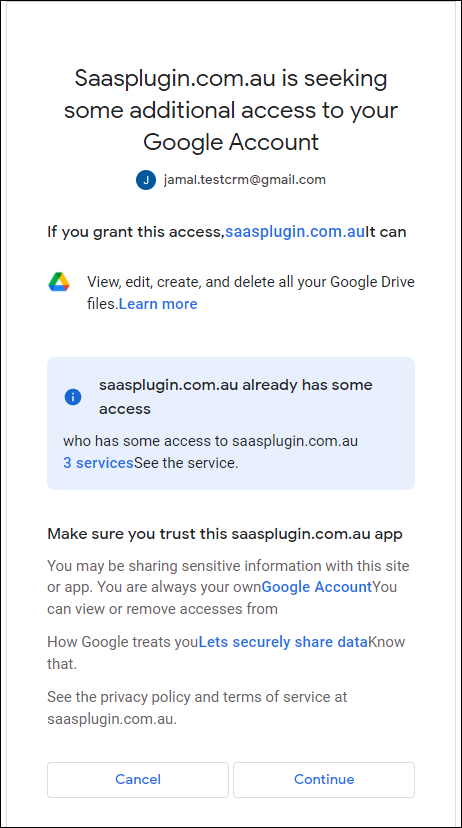Open the Learn more link
The width and height of the screenshot is (462, 828).
(x=158, y=304)
